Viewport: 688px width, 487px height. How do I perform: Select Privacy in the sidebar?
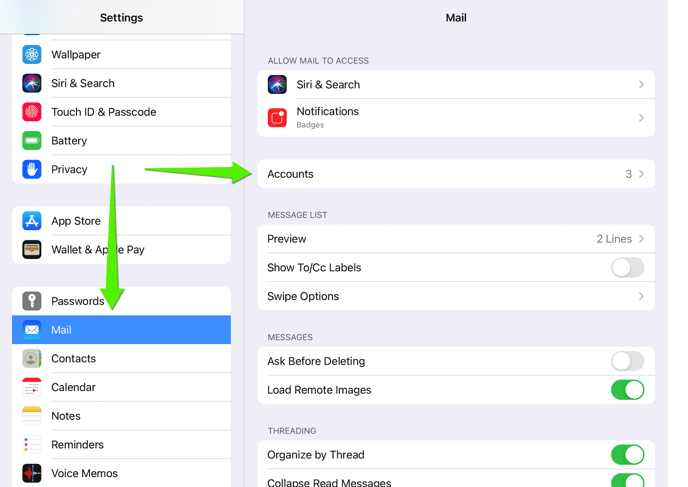pos(122,169)
